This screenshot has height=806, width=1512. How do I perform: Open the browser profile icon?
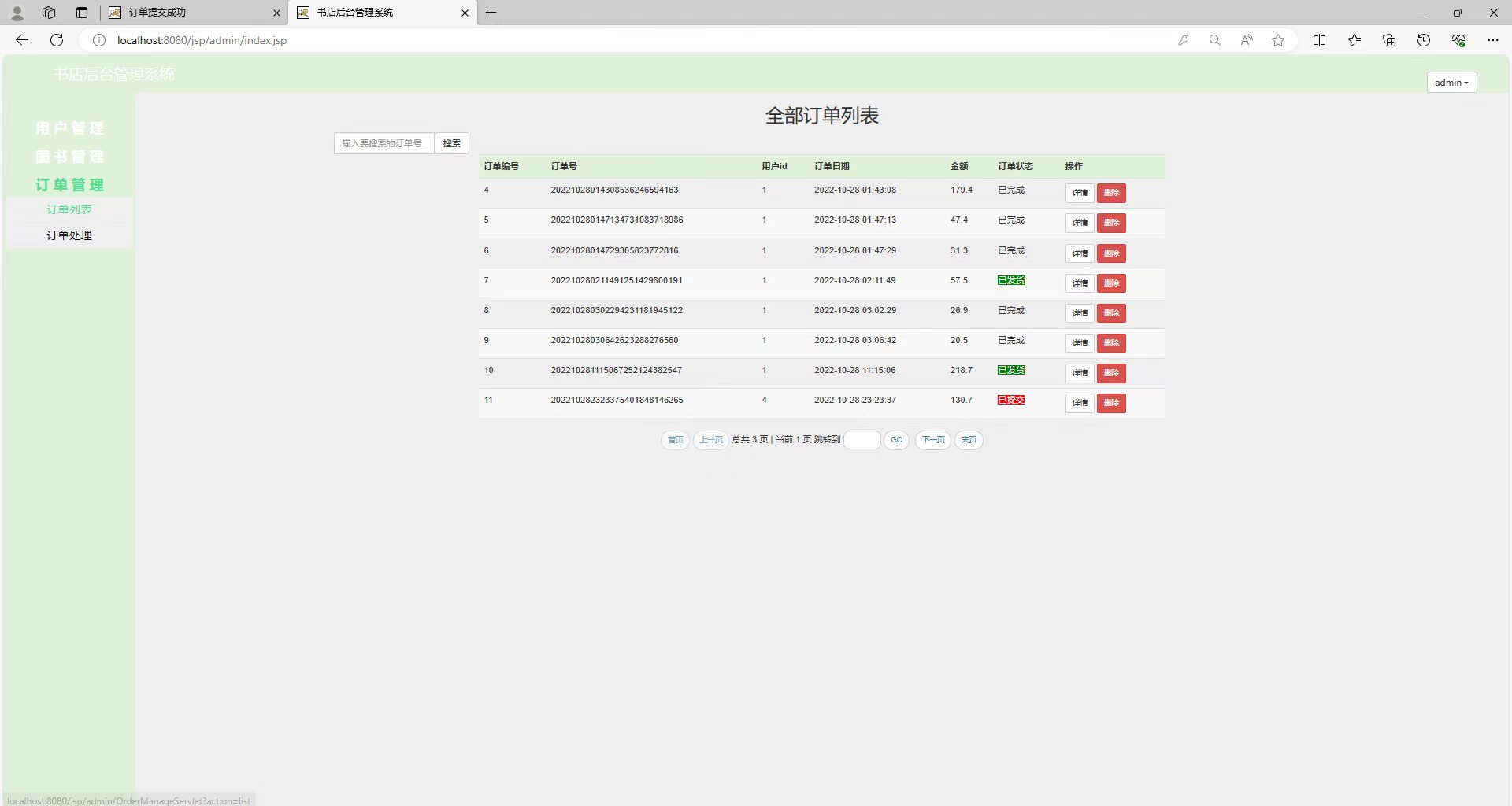[x=17, y=13]
